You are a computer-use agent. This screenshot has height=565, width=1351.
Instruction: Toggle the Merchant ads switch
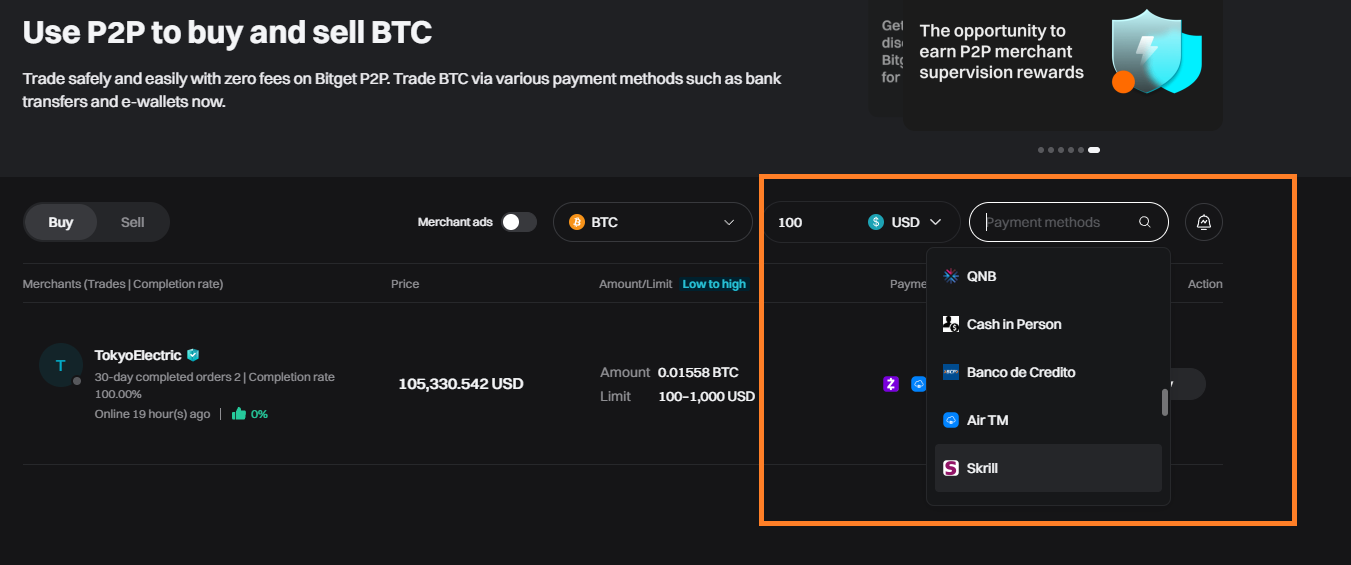coord(519,222)
